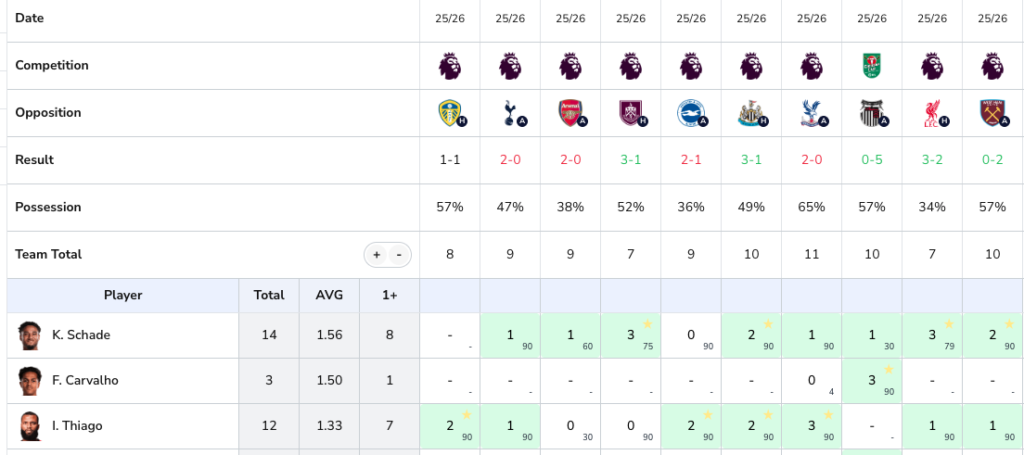Open F. Carvalho player name

[x=85, y=381]
